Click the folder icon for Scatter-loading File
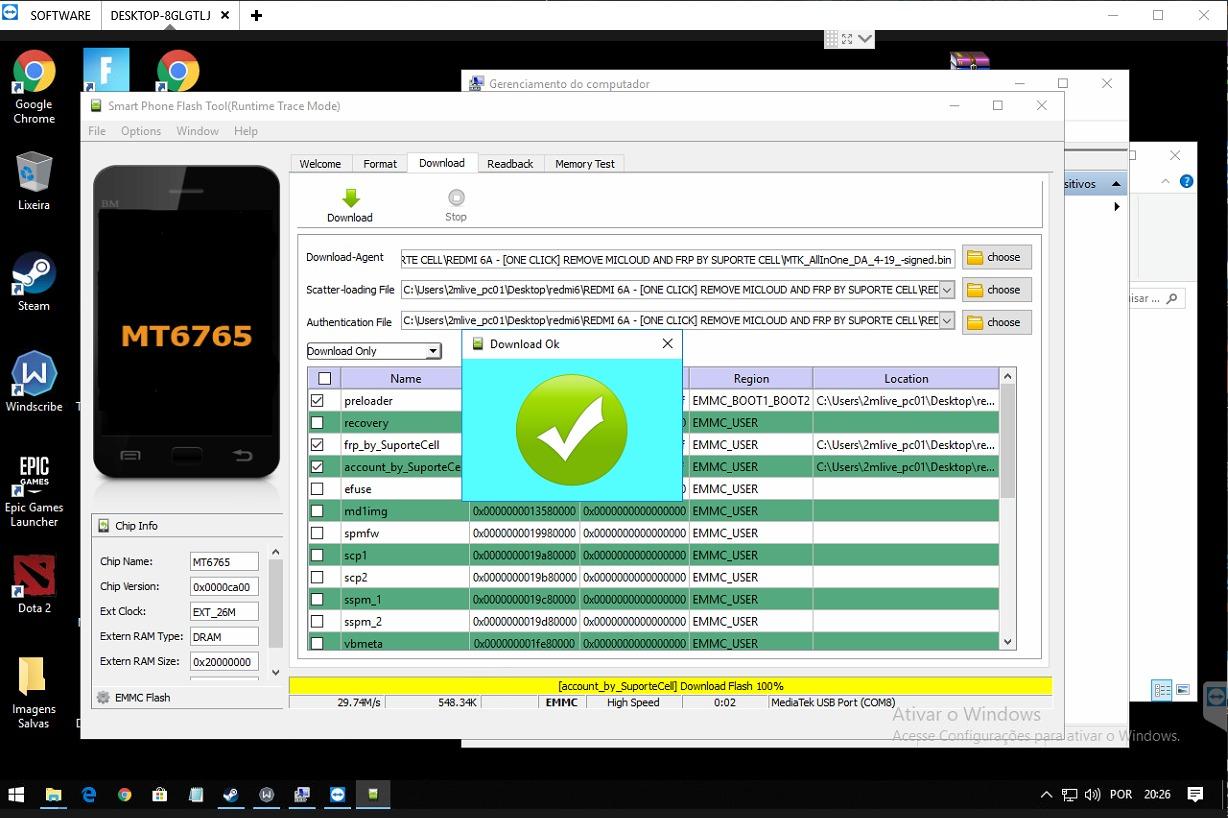This screenshot has width=1228, height=818. point(975,290)
